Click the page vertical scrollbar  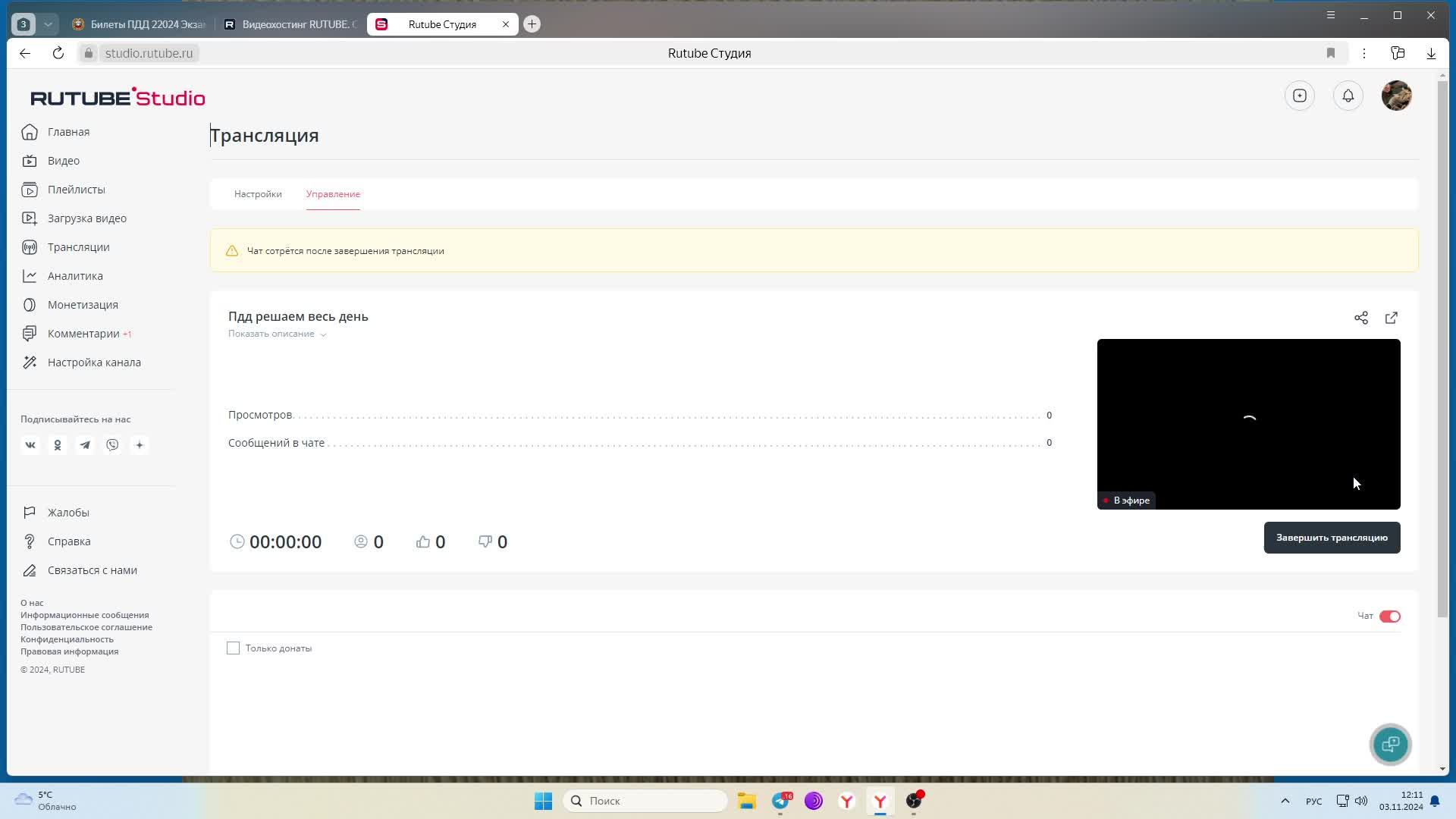click(x=1442, y=349)
